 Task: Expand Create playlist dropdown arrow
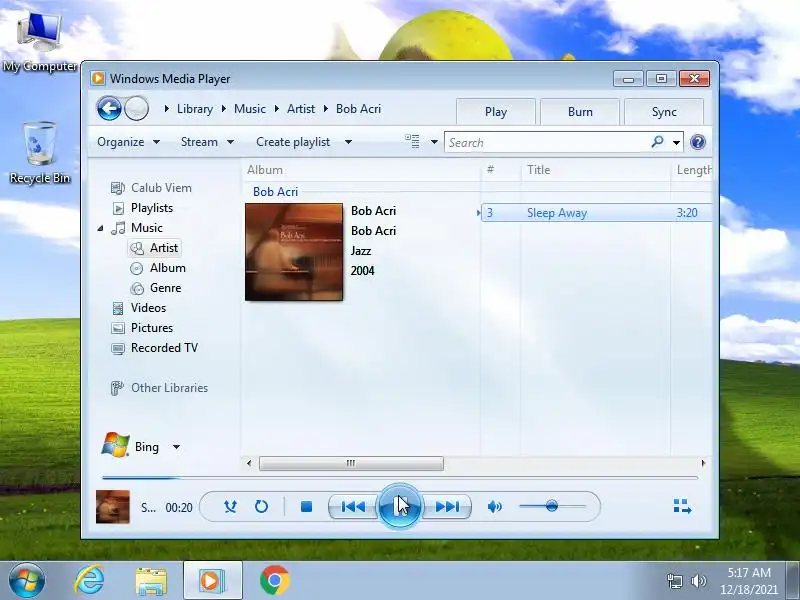[x=348, y=142]
